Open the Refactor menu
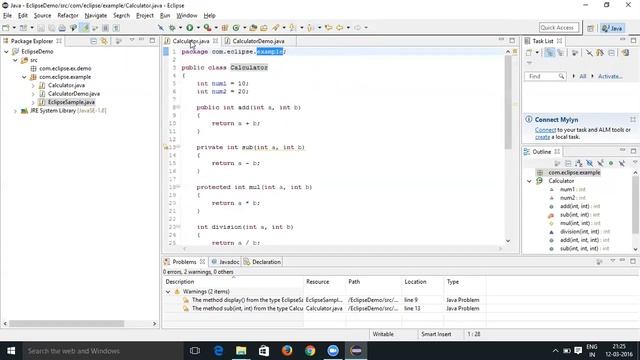 point(68,16)
